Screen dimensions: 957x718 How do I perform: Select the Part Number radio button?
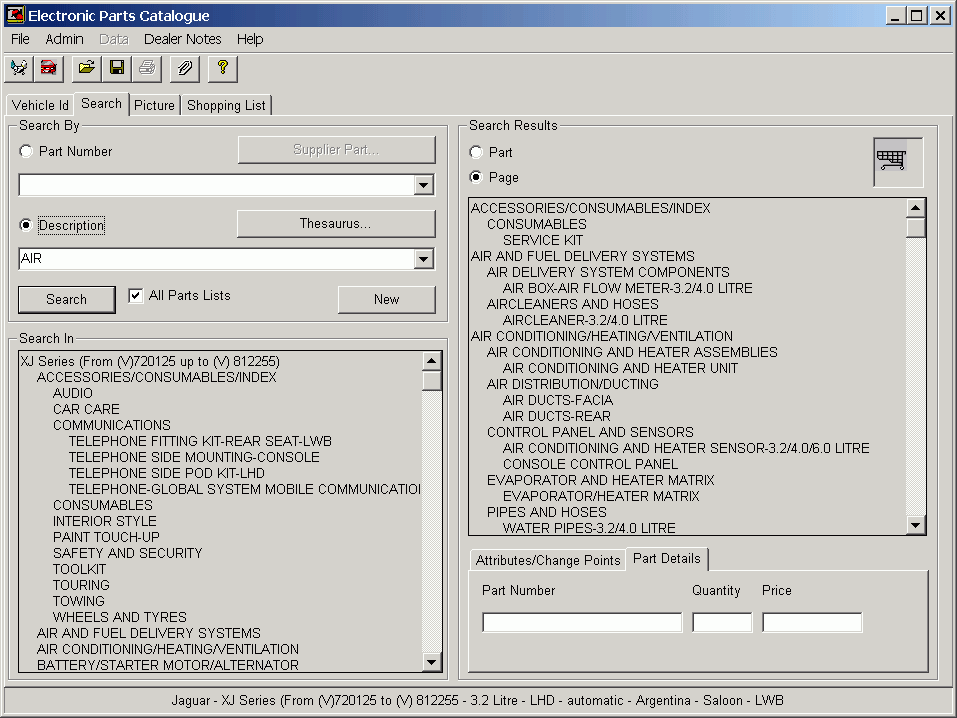[x=26, y=152]
